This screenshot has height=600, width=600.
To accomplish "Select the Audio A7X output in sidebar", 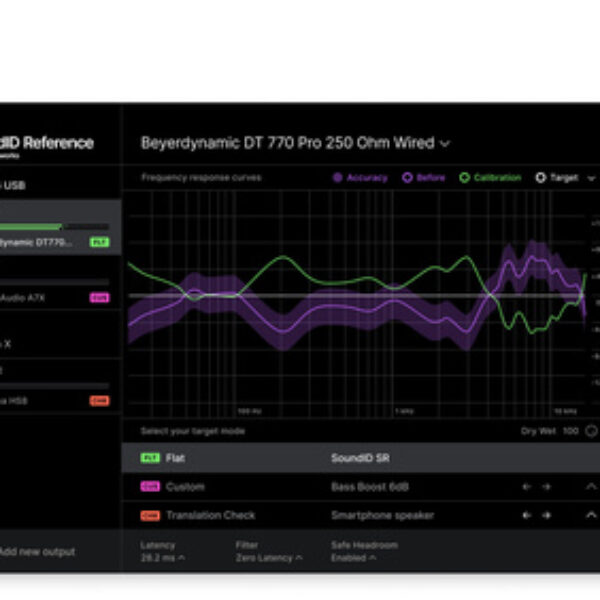I will pos(60,283).
